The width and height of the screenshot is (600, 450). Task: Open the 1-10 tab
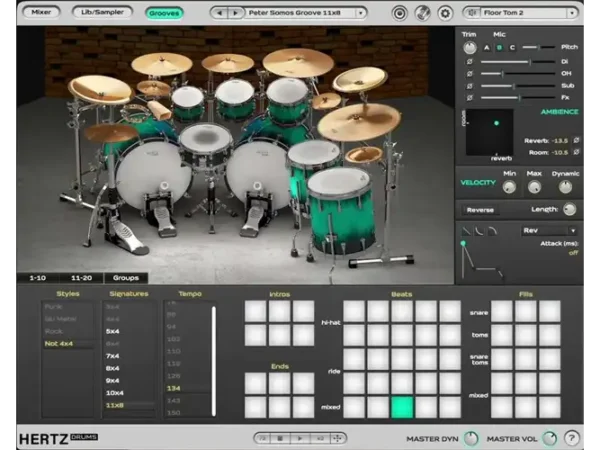coord(38,278)
